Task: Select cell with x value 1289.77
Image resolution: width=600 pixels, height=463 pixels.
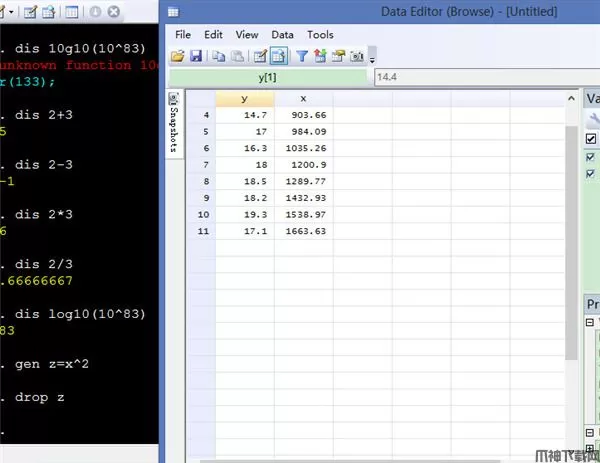Action: 304,181
